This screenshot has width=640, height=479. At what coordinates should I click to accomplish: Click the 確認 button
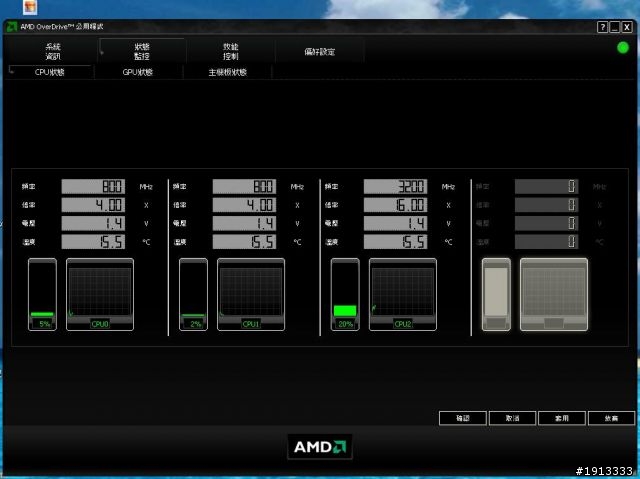coord(463,418)
